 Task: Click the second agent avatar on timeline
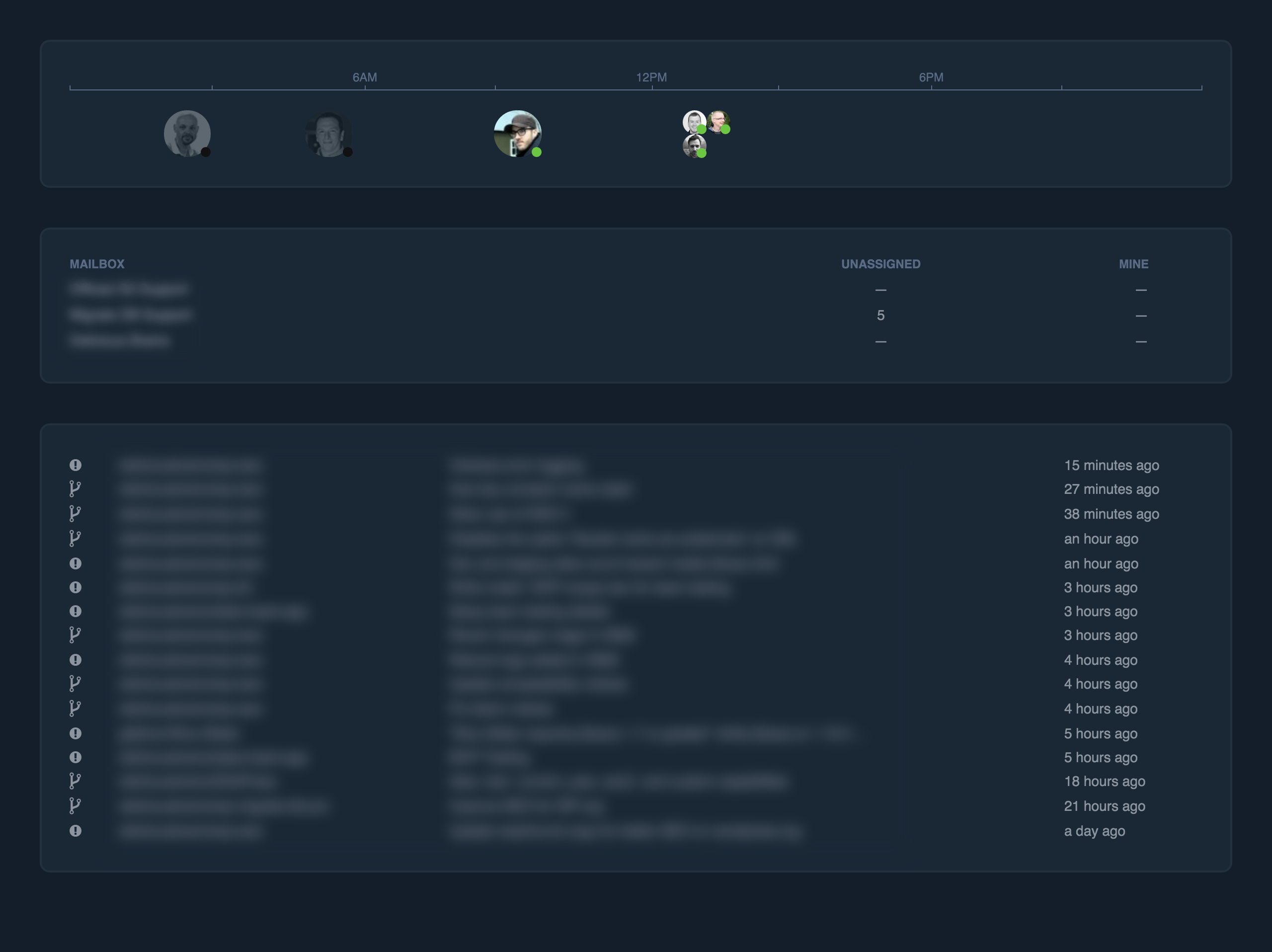[328, 134]
